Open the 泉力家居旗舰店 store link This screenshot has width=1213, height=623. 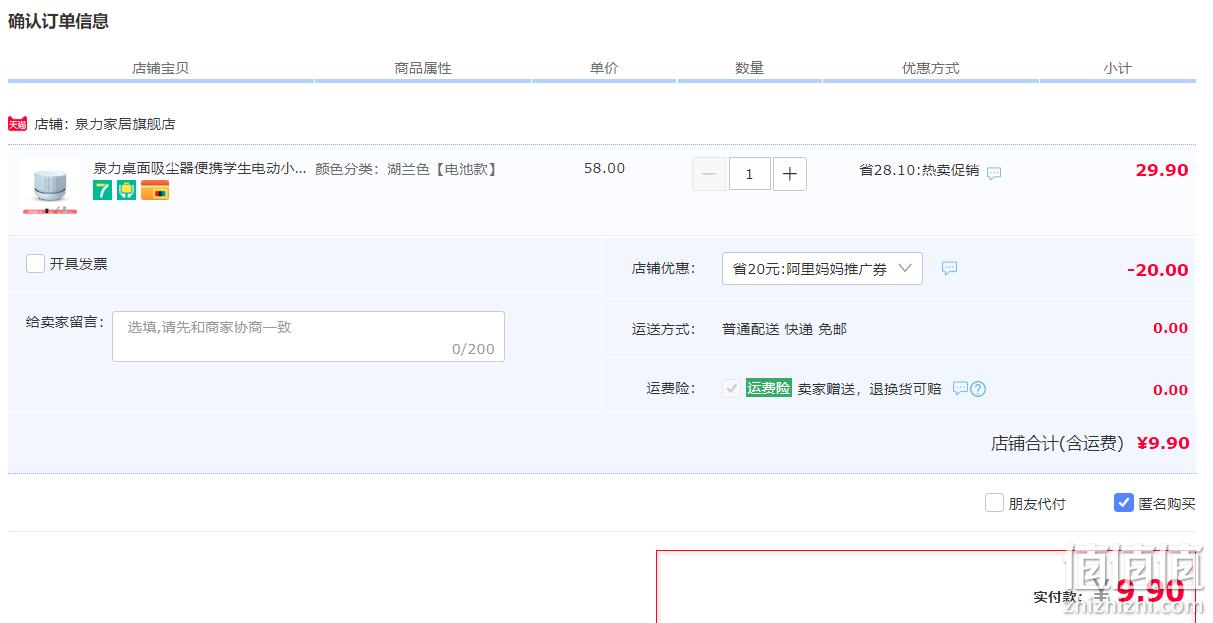coord(125,124)
